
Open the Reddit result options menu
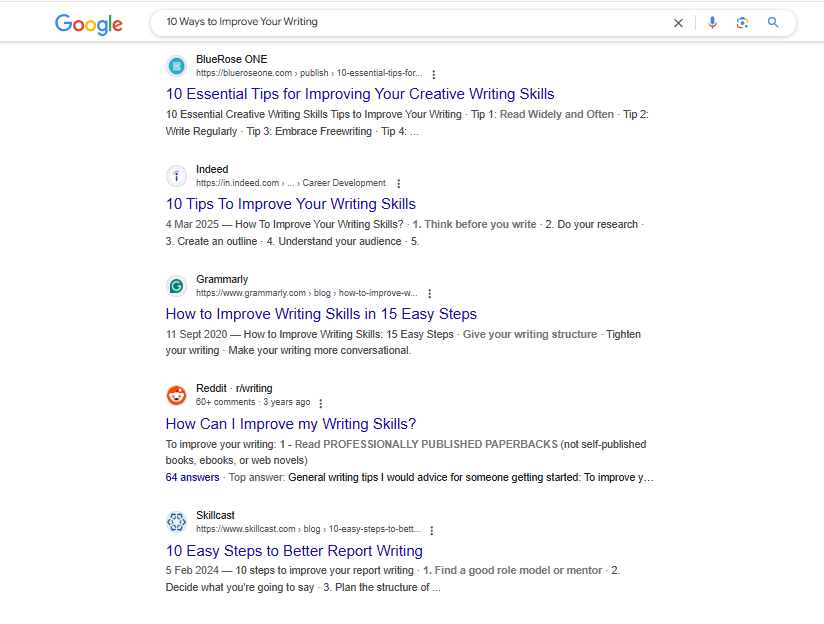point(320,403)
